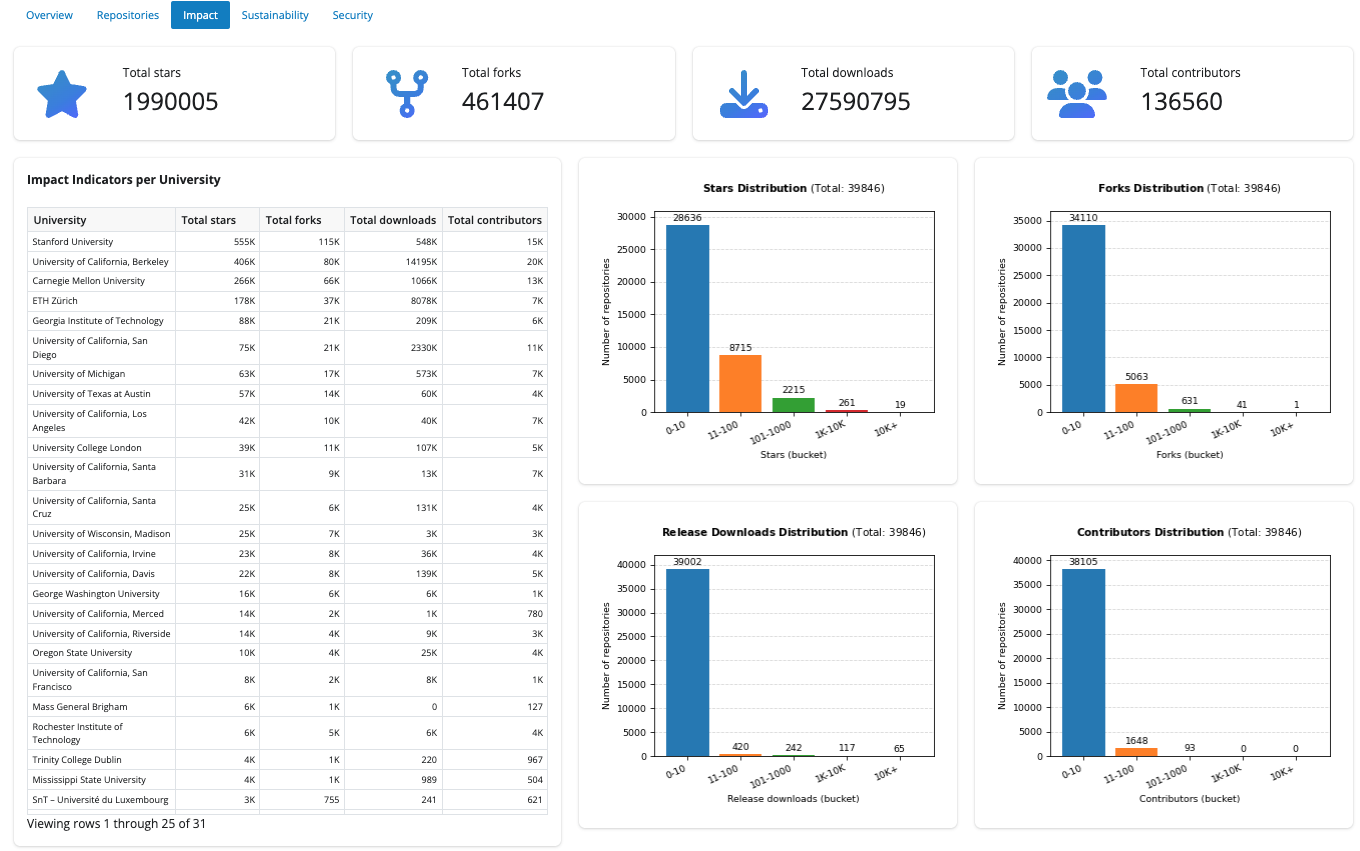Viewport: 1360px width, 851px height.
Task: Sort by Total stars column header
Action: tap(208, 220)
